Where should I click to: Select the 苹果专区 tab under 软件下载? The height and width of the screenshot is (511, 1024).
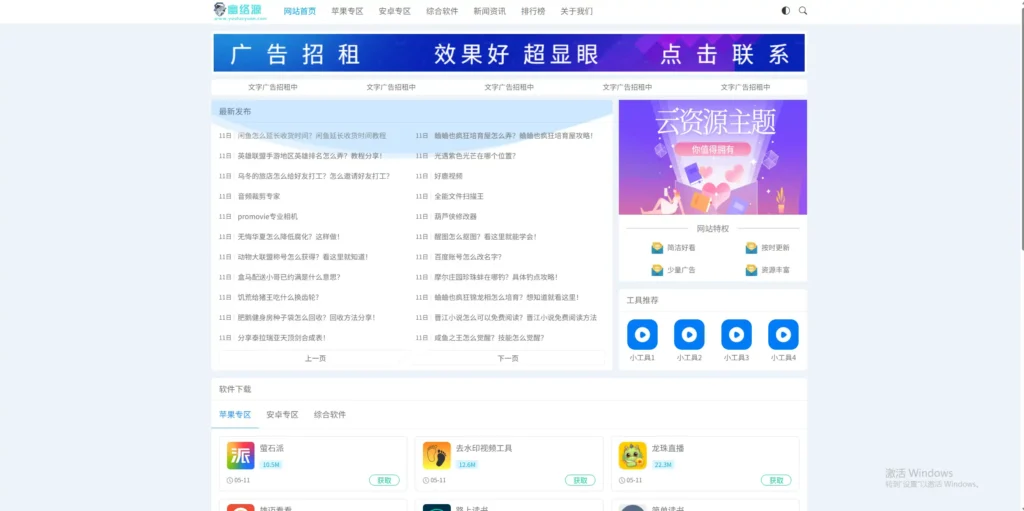pos(235,415)
